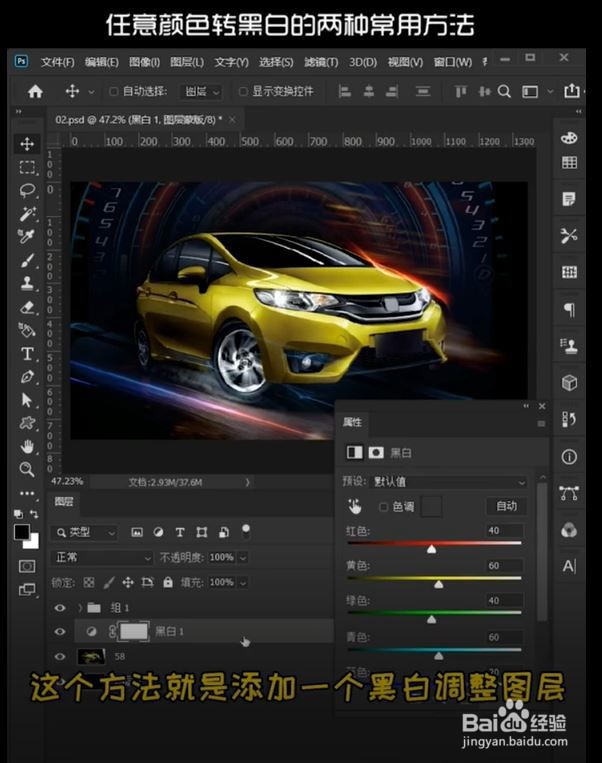Select the Eyedropper tool
This screenshot has width=602, height=763.
click(x=27, y=237)
